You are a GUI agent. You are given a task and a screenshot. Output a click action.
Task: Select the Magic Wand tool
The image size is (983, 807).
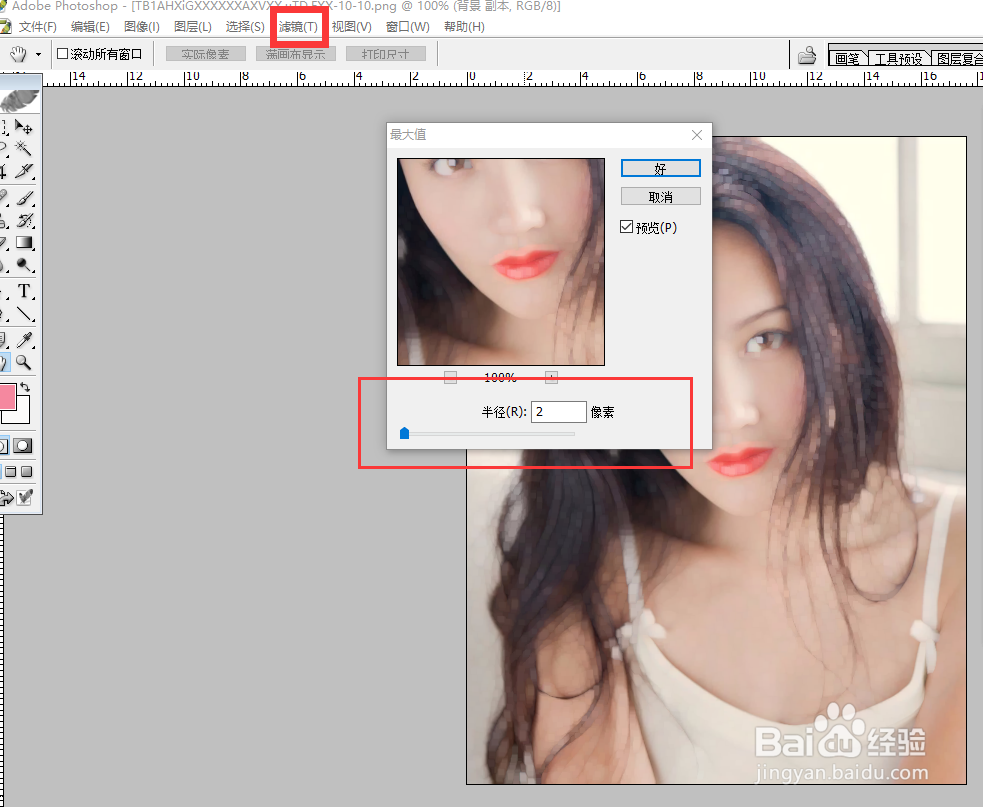click(23, 149)
